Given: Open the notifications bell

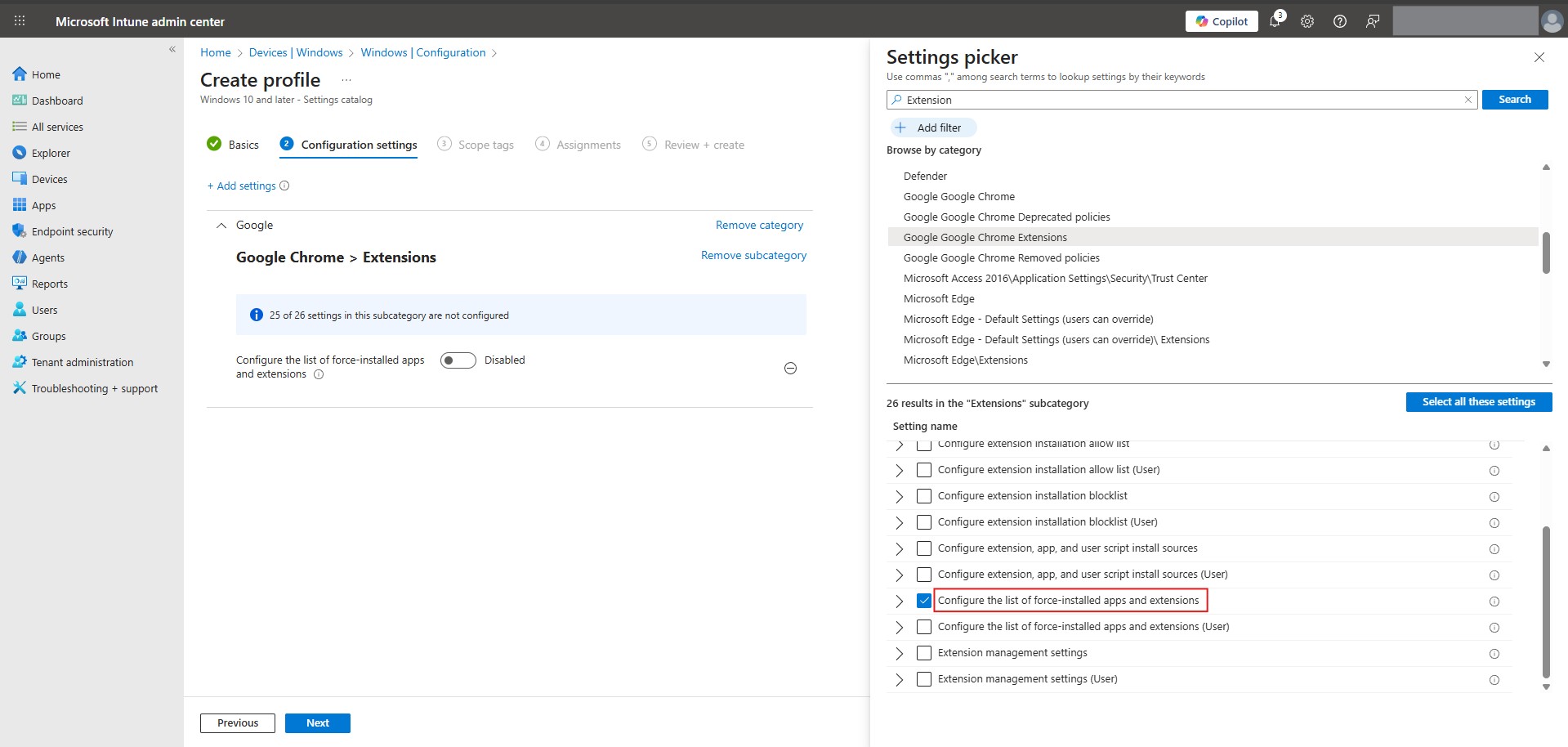Looking at the screenshot, I should pyautogui.click(x=1275, y=21).
